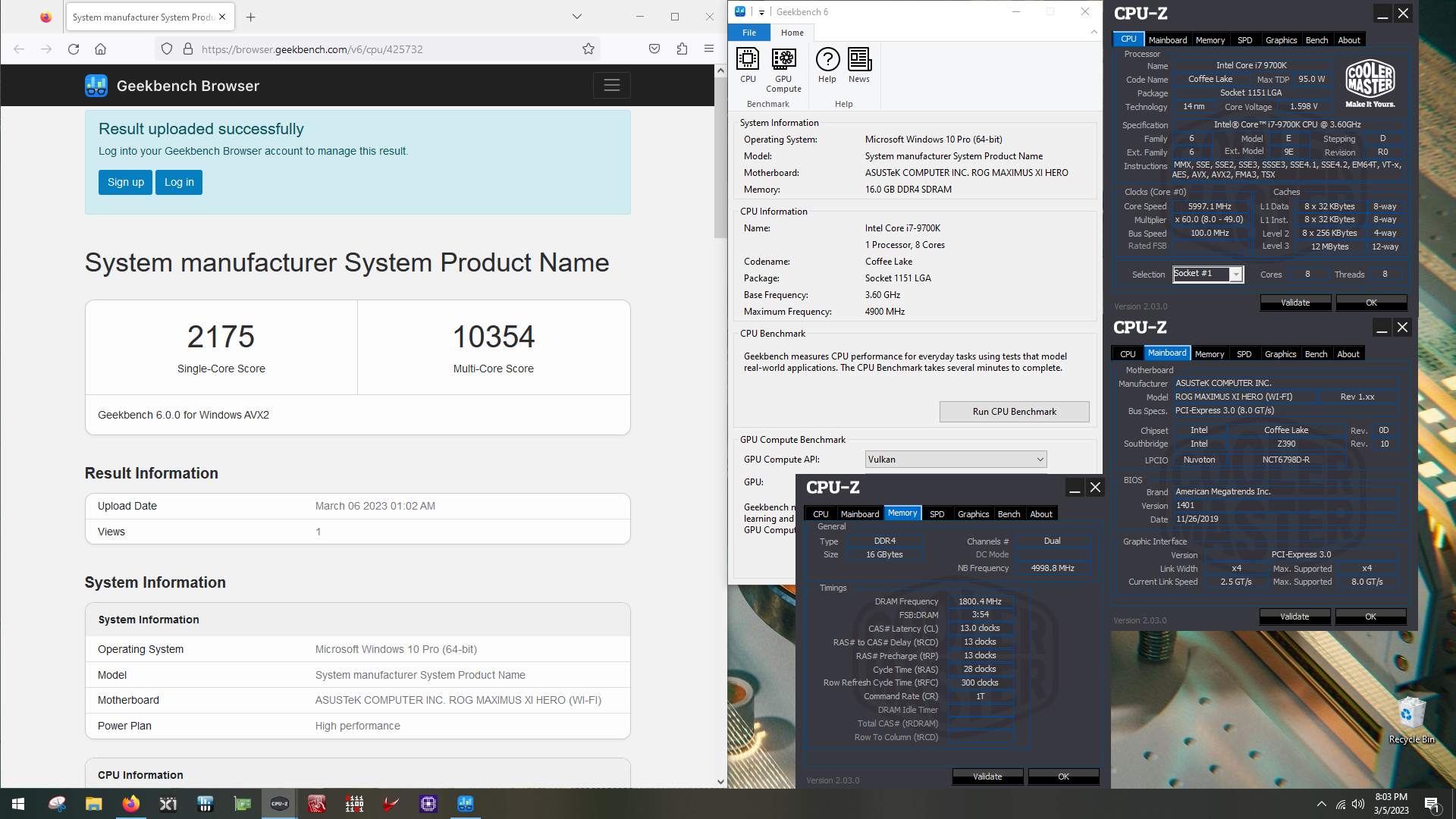Open the Socket #1 selection dropdown in CPU-Z
Viewport: 1456px width, 819px height.
click(x=1208, y=274)
